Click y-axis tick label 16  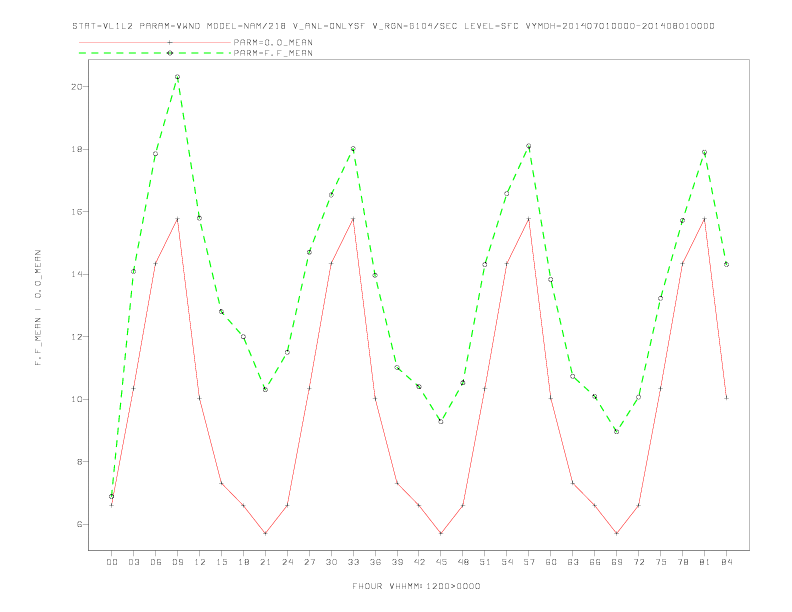click(x=76, y=212)
